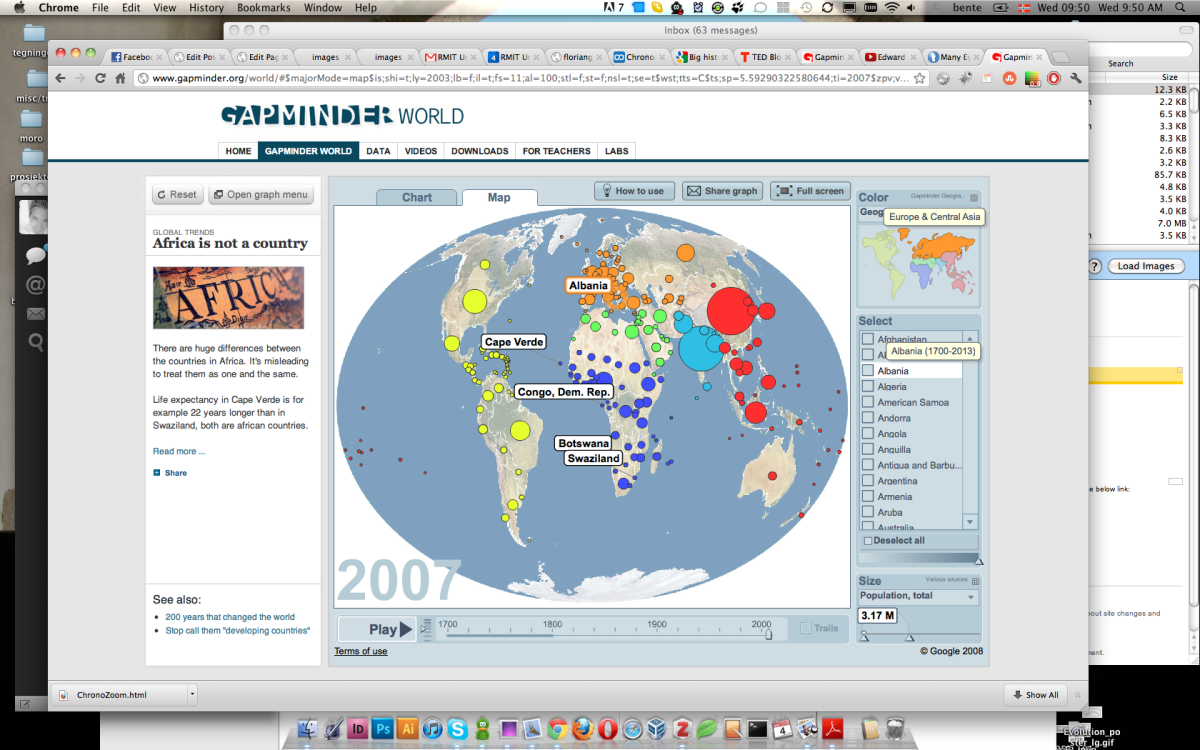Image resolution: width=1200 pixels, height=750 pixels.
Task: Click the bubble size slider handle
Action: (x=909, y=636)
